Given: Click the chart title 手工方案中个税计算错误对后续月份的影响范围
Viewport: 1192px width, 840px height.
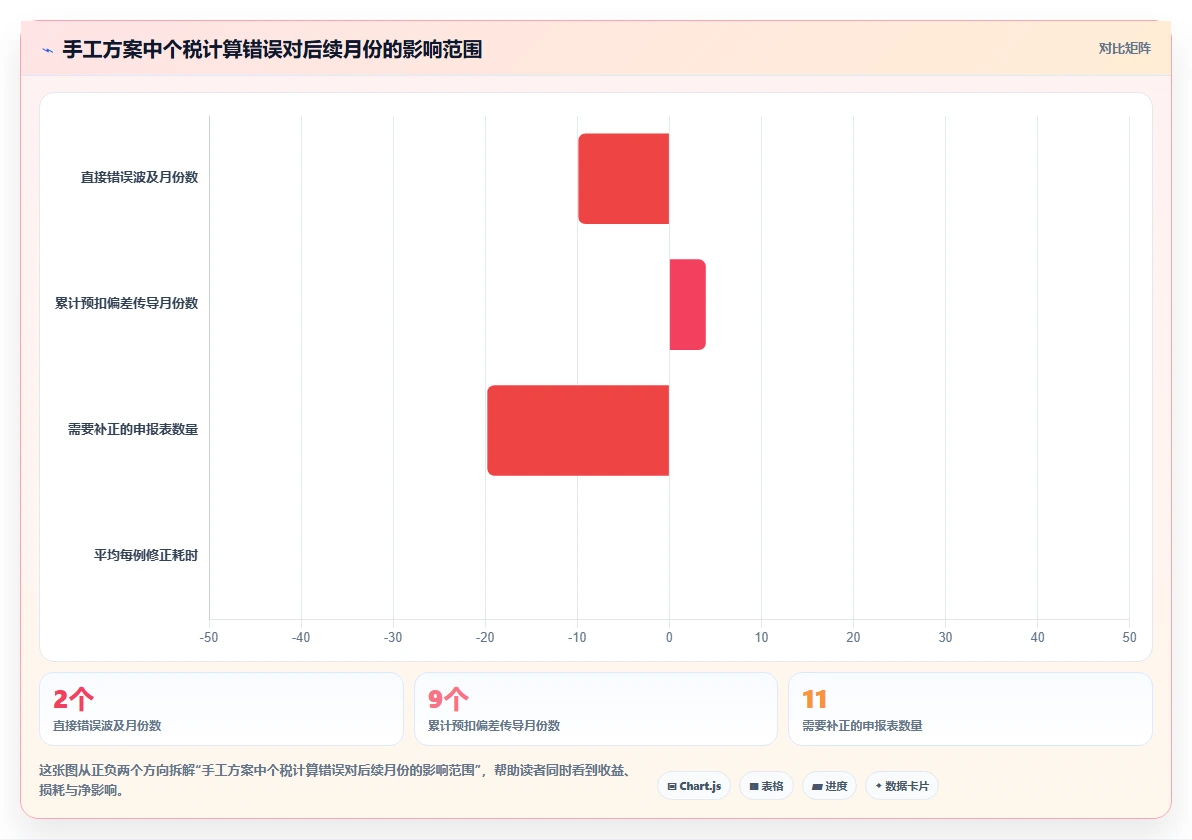Looking at the screenshot, I should [x=272, y=50].
